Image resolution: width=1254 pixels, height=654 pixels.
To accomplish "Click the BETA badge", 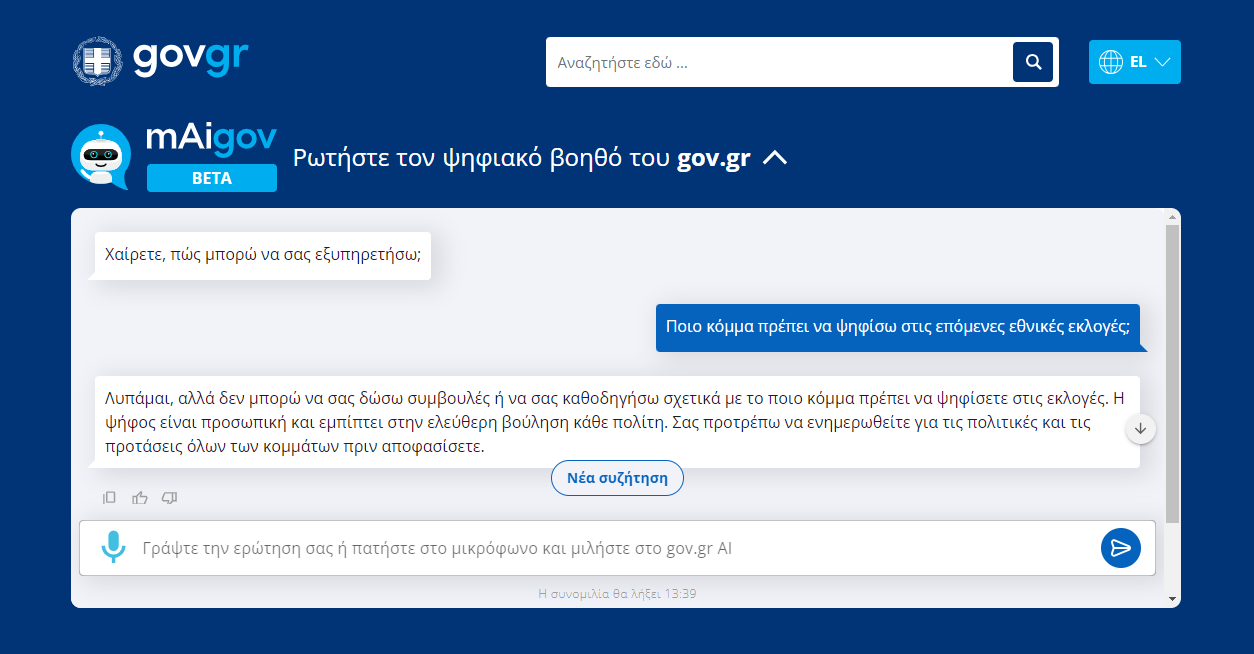I will pyautogui.click(x=212, y=178).
